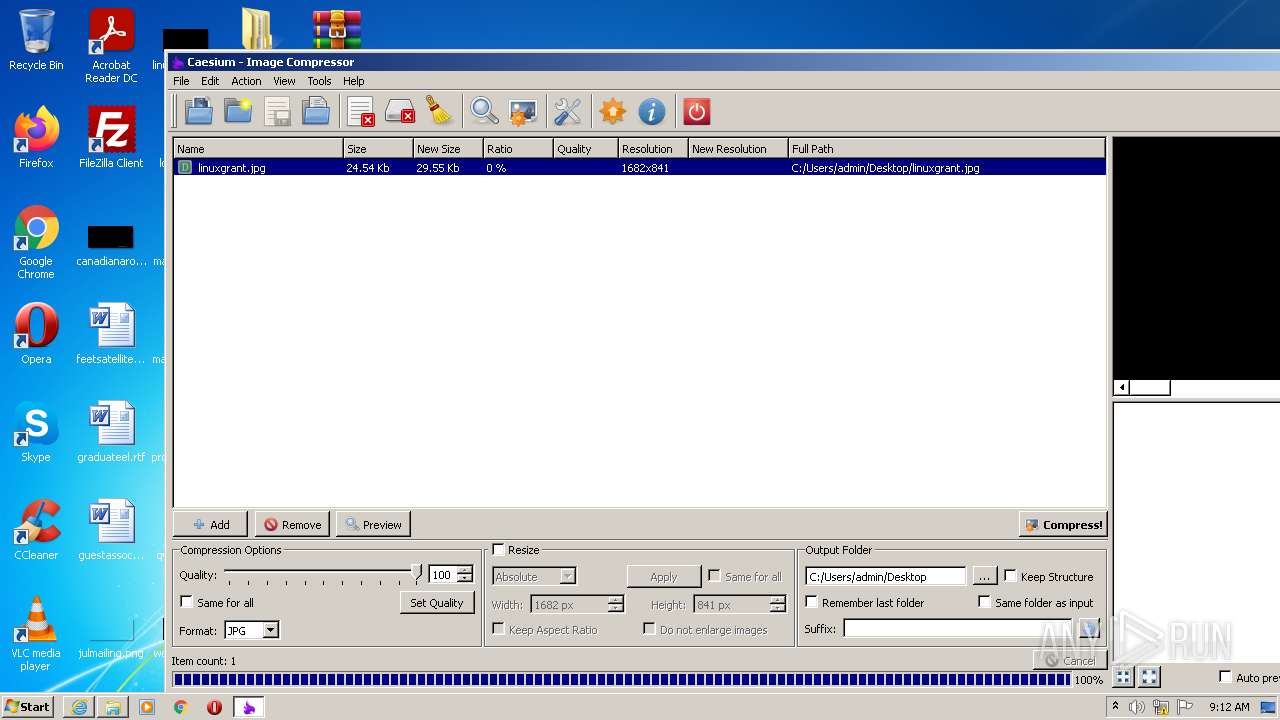Screen dimensions: 1280x720
Task: Click the Add Pictures toolbar icon
Action: click(x=198, y=111)
